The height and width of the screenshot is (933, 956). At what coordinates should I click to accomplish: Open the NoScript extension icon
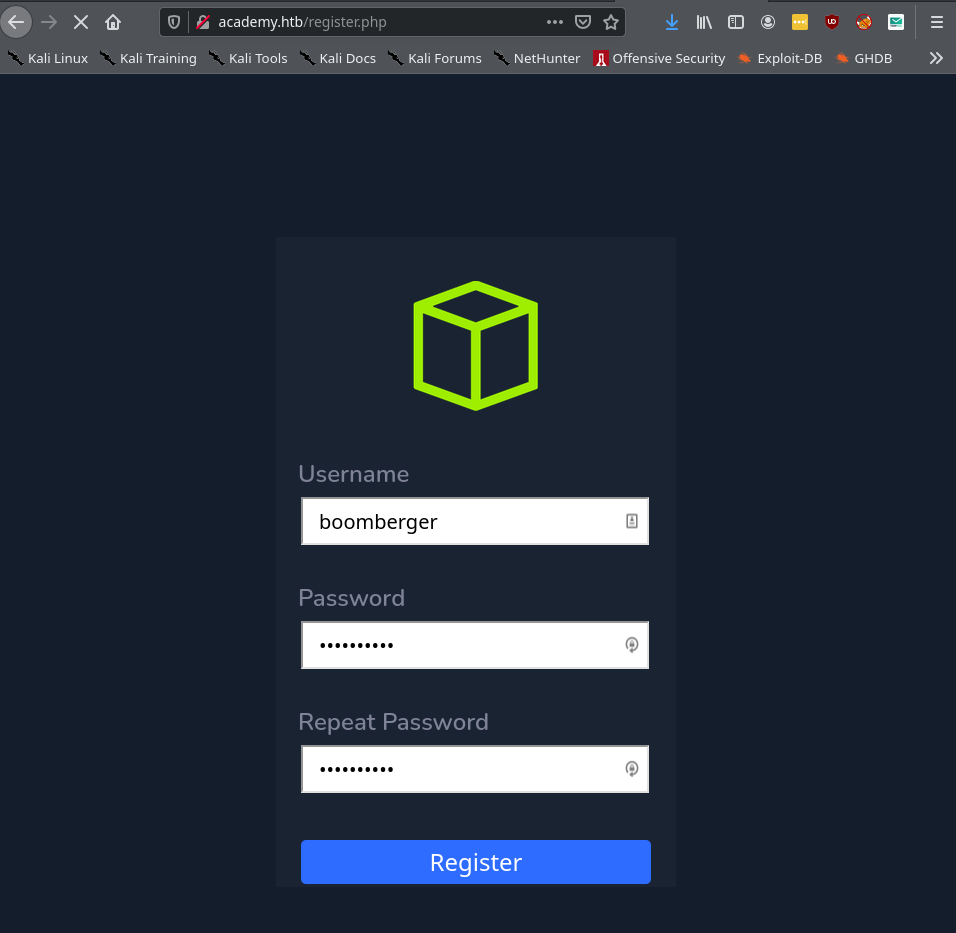[863, 21]
